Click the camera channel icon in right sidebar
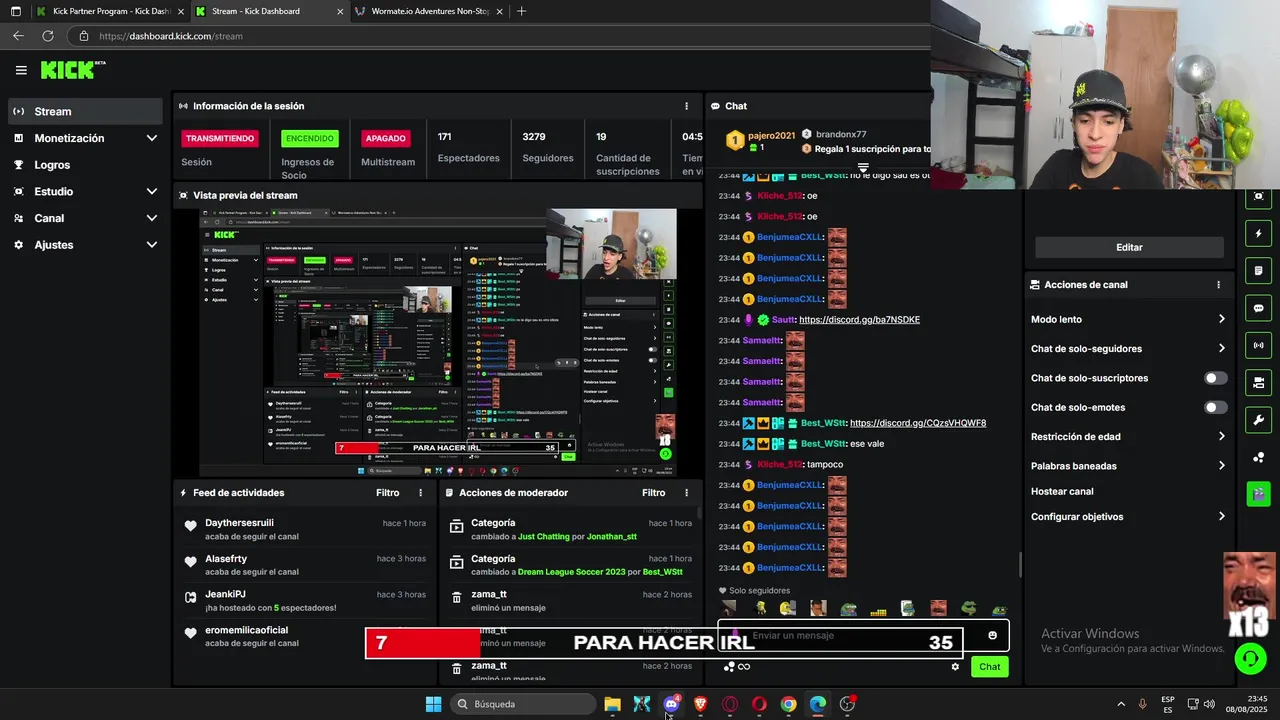1280x720 pixels. [1258, 382]
